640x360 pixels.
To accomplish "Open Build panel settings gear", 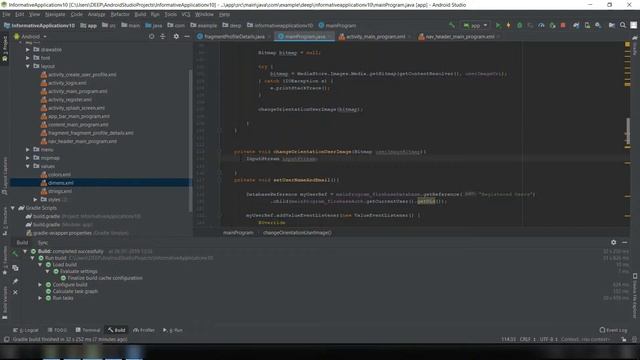I will (x=613, y=242).
